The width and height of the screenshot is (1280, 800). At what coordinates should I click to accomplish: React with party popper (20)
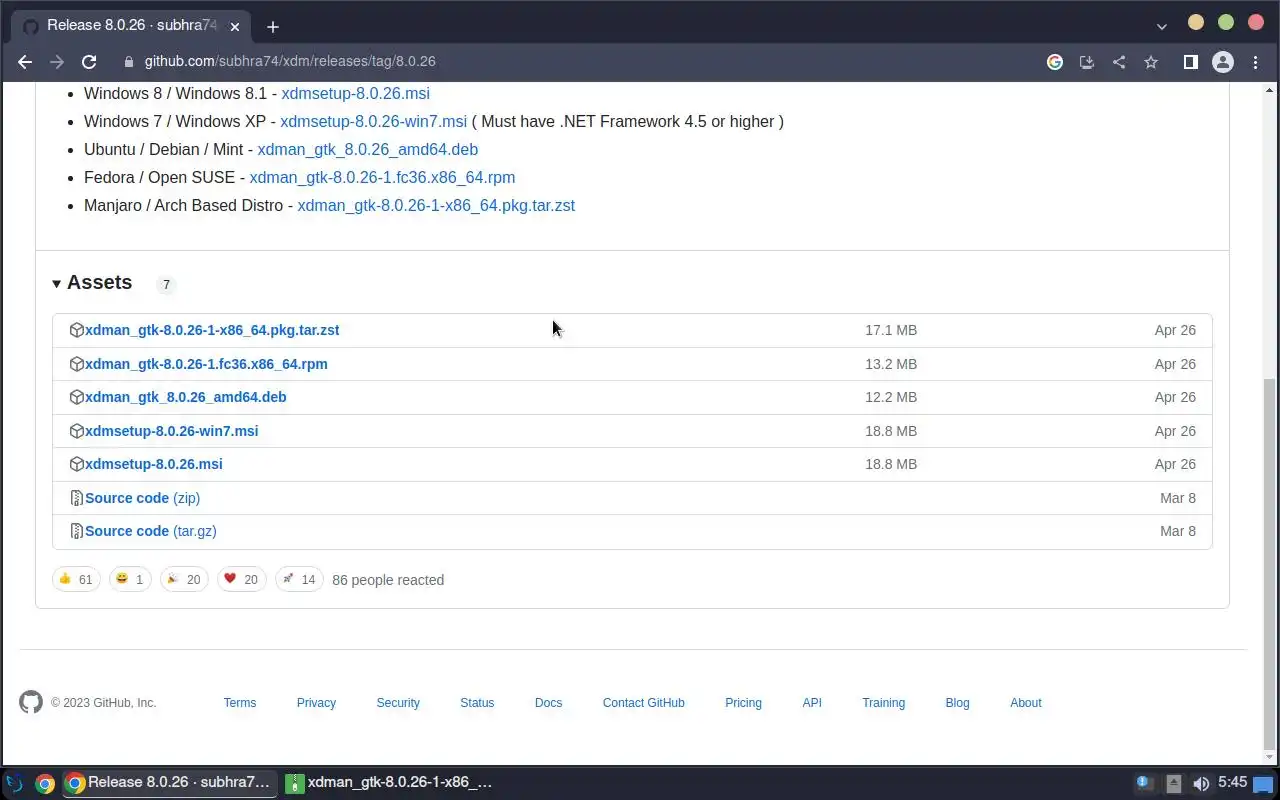click(x=184, y=579)
